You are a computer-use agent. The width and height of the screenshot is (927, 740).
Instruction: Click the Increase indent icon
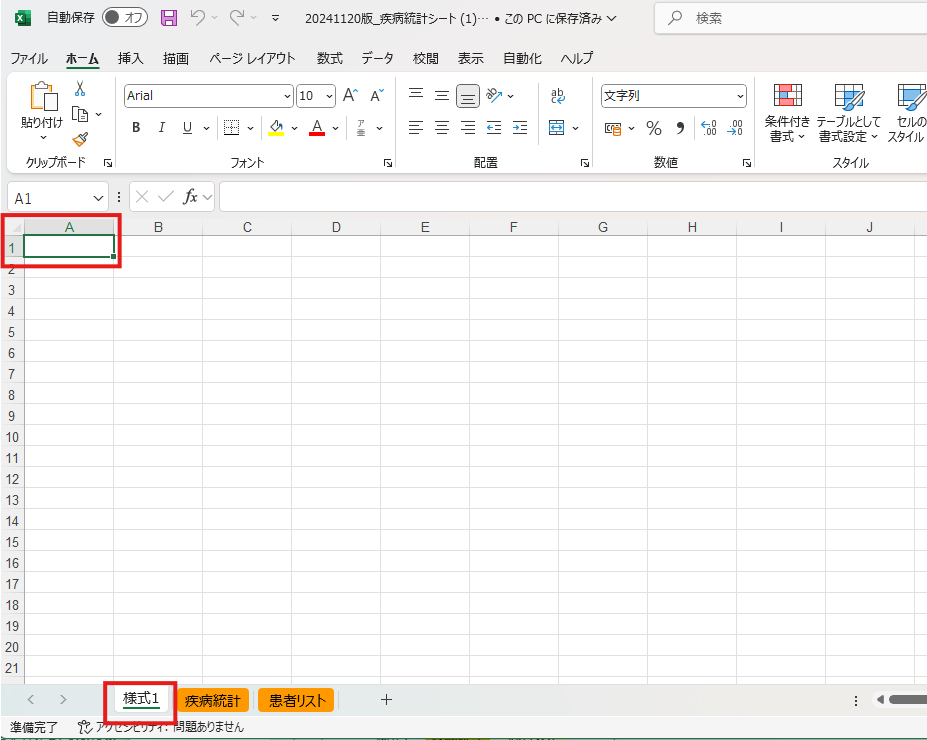pos(520,128)
